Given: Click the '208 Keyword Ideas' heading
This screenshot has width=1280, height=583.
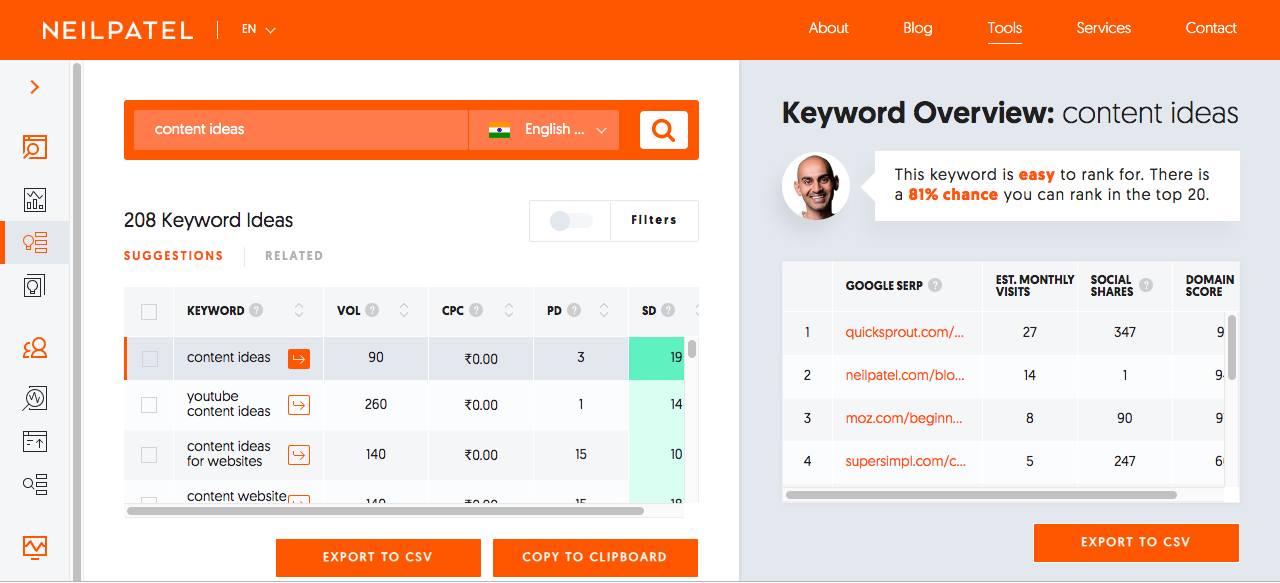Looking at the screenshot, I should click(209, 220).
